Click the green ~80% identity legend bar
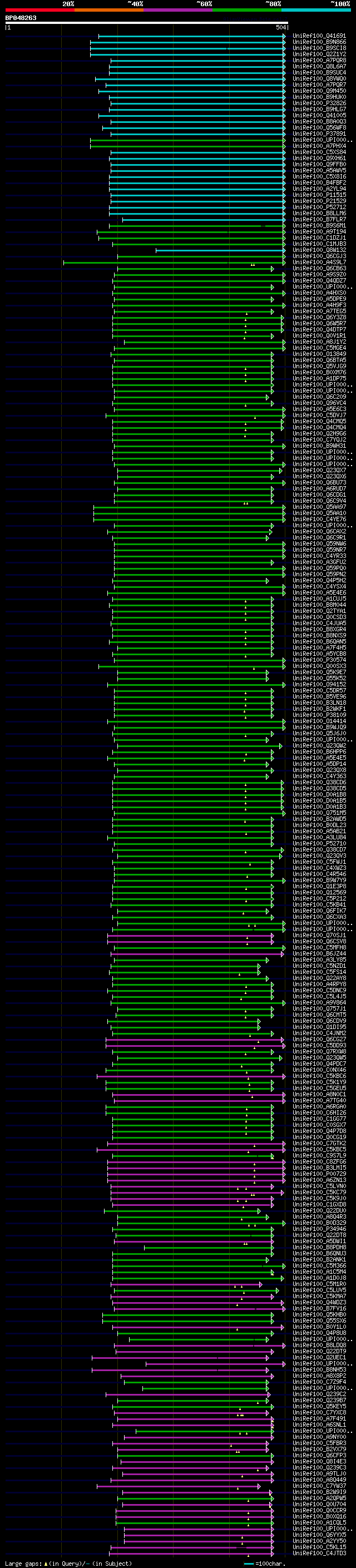Screen dimensions: 356x1568 click(247, 10)
